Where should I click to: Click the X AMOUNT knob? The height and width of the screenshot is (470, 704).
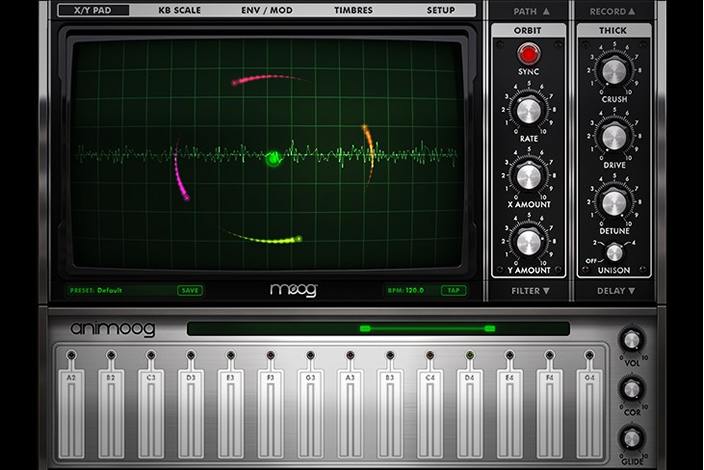(x=528, y=176)
